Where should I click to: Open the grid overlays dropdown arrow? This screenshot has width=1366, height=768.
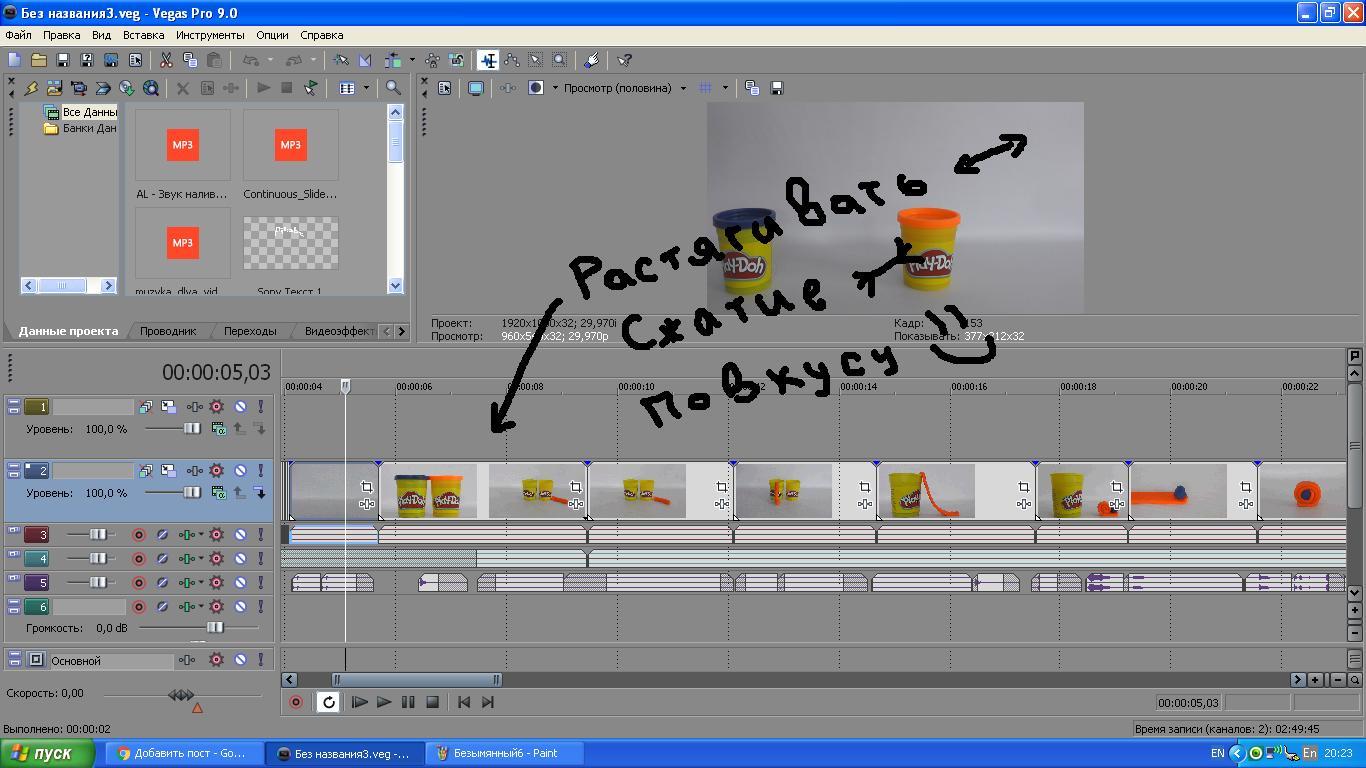click(x=725, y=88)
